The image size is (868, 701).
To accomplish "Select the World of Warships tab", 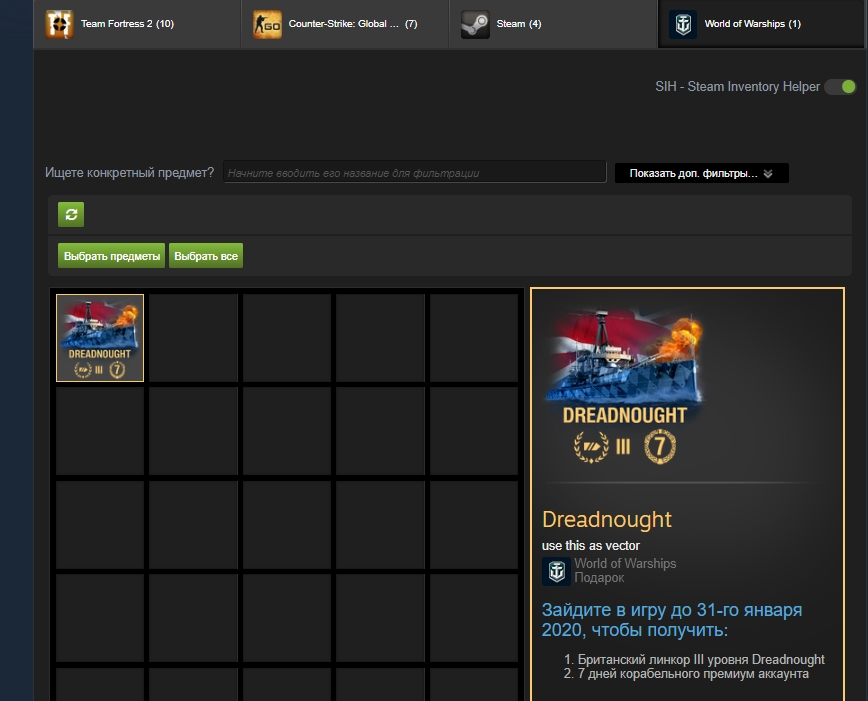I will (x=761, y=24).
